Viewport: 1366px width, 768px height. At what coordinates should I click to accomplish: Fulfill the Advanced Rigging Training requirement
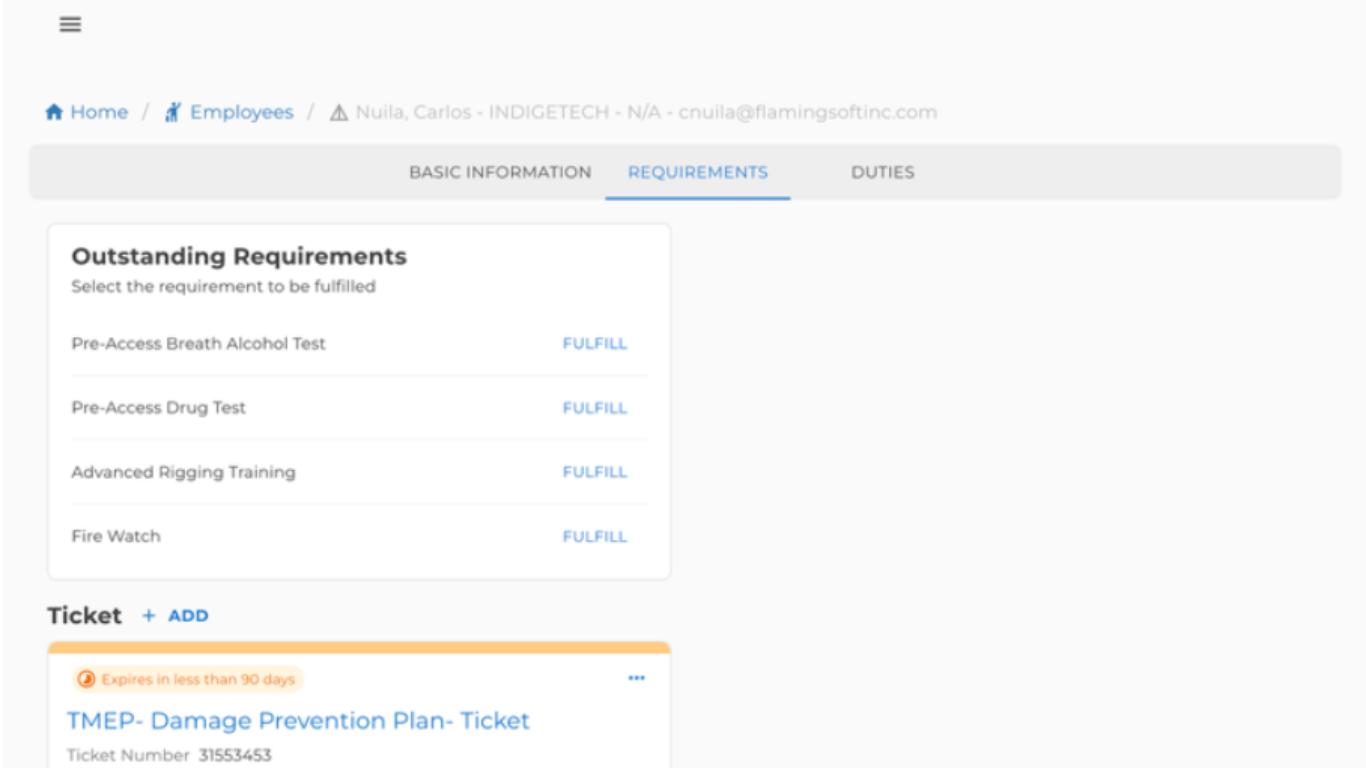click(x=594, y=472)
